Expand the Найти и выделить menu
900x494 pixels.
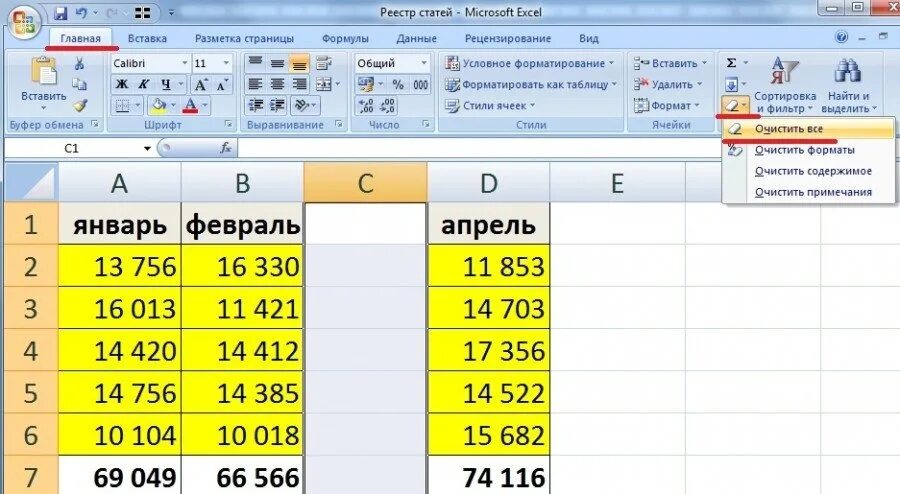point(849,85)
